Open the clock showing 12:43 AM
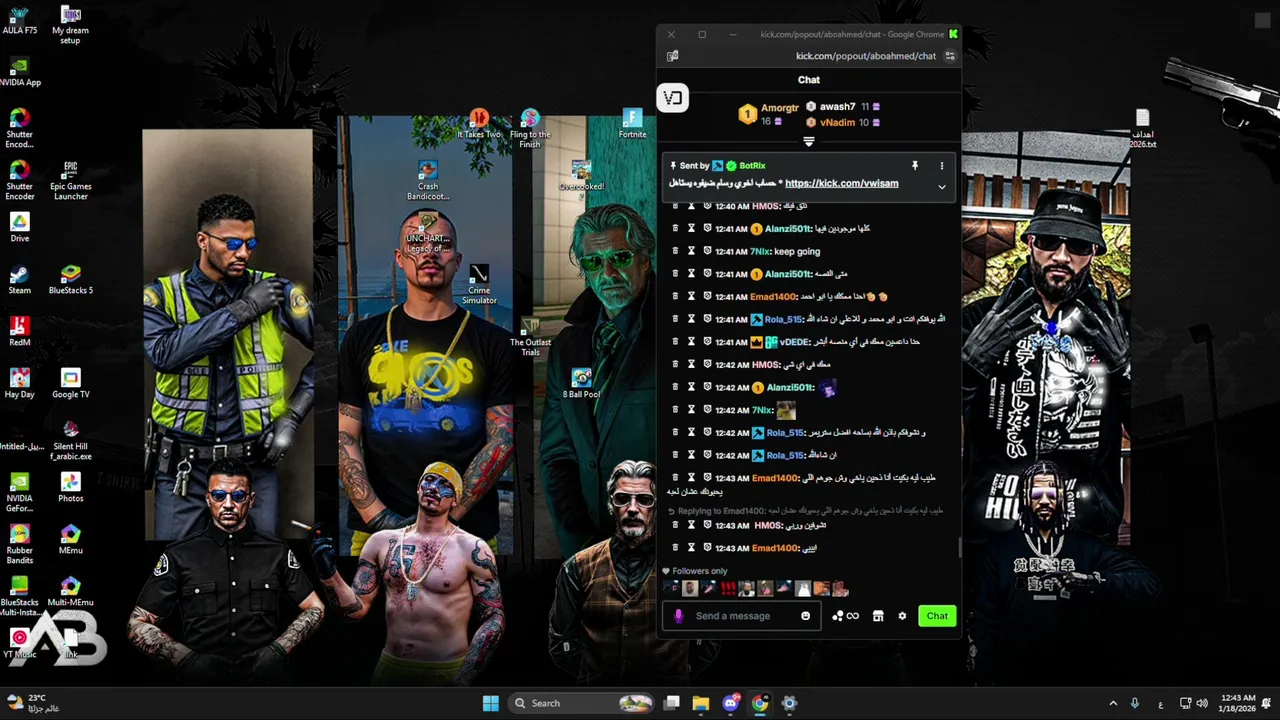1280x720 pixels. click(1238, 703)
